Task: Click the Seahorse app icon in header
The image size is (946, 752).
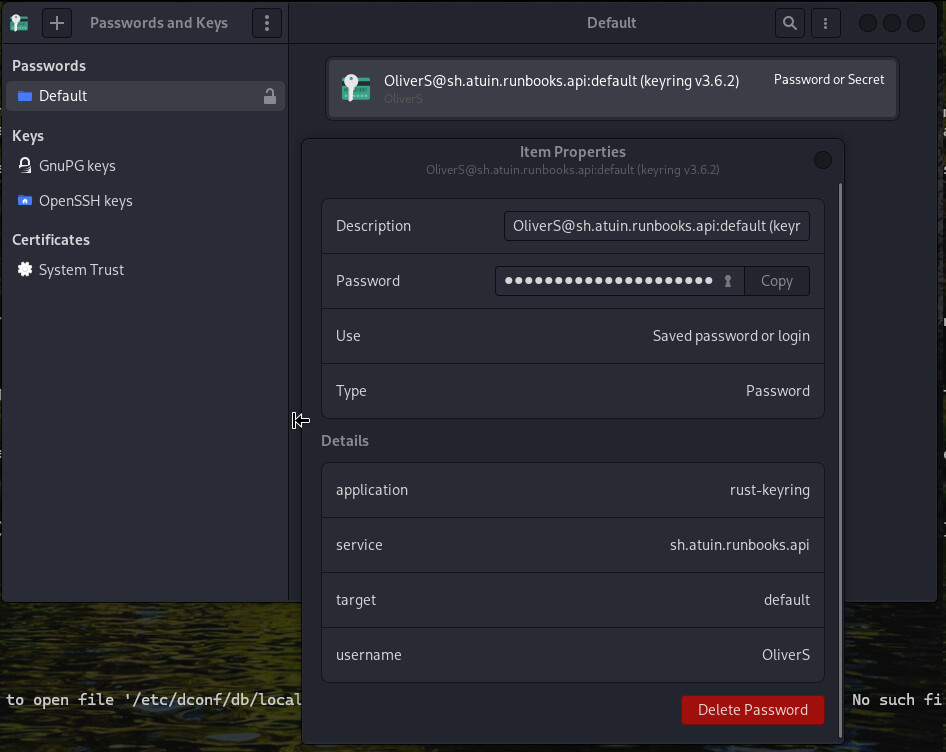Action: pyautogui.click(x=19, y=22)
